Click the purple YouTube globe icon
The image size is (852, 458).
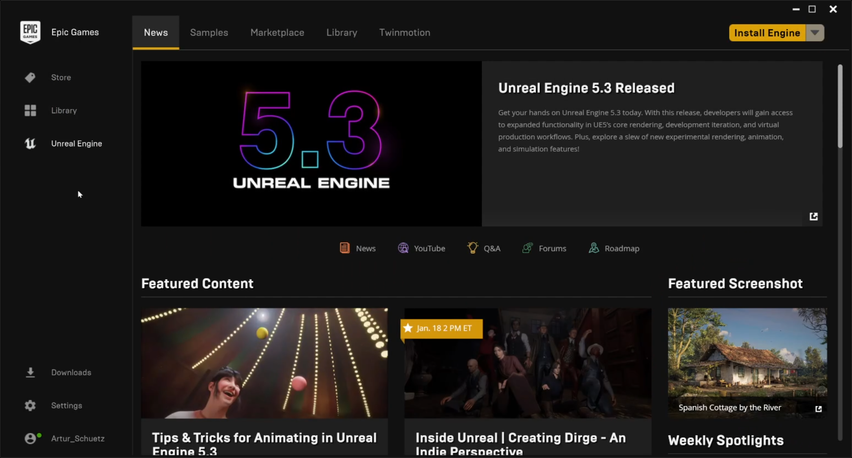click(x=403, y=248)
